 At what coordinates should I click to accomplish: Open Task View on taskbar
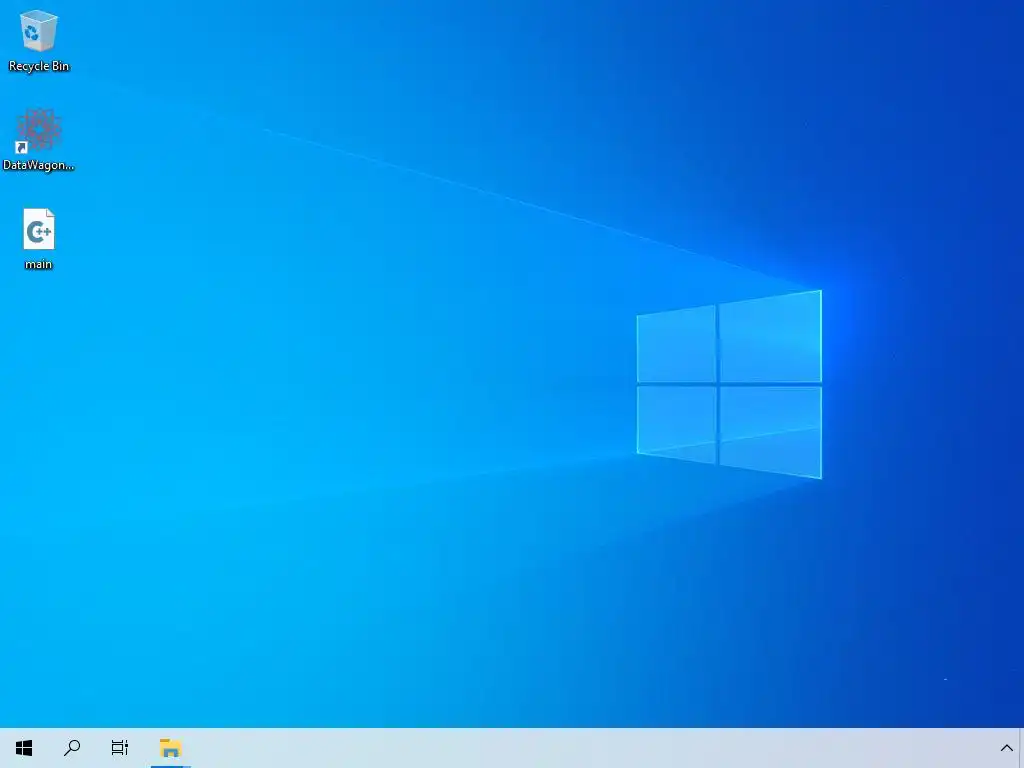pyautogui.click(x=120, y=748)
